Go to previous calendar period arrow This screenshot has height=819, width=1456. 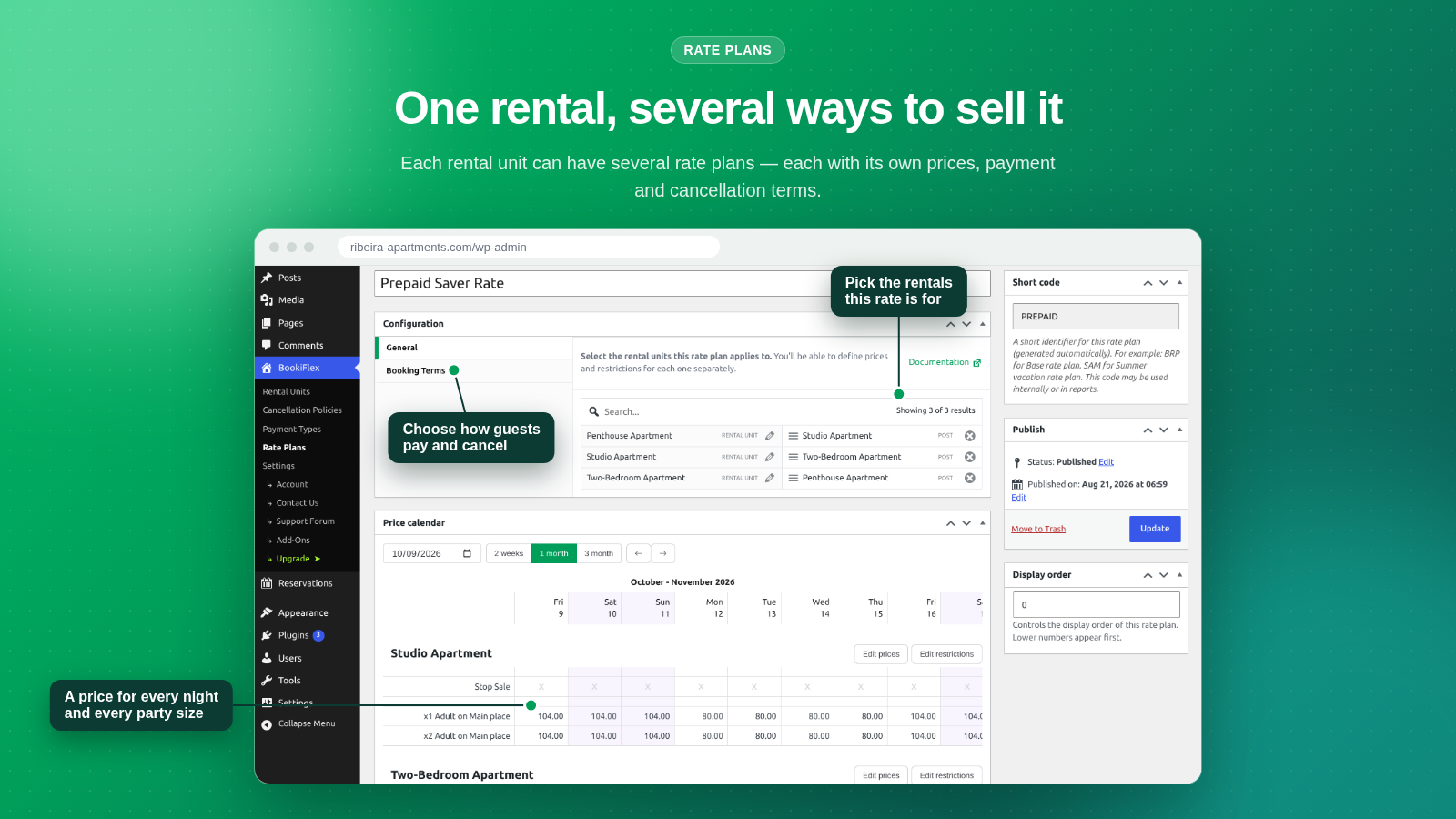[639, 553]
